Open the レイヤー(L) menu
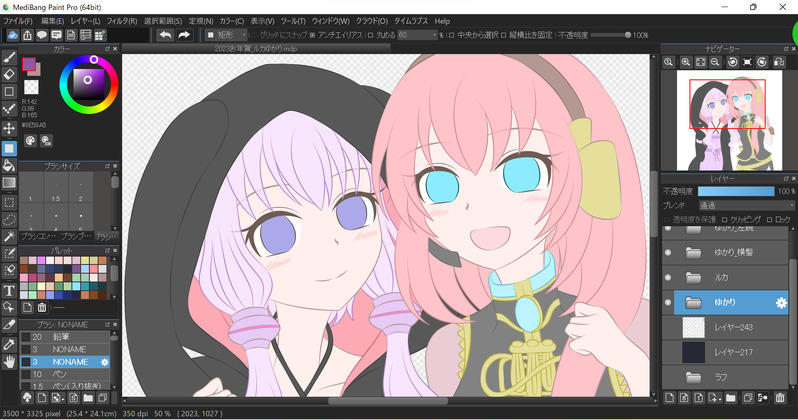 coord(86,21)
